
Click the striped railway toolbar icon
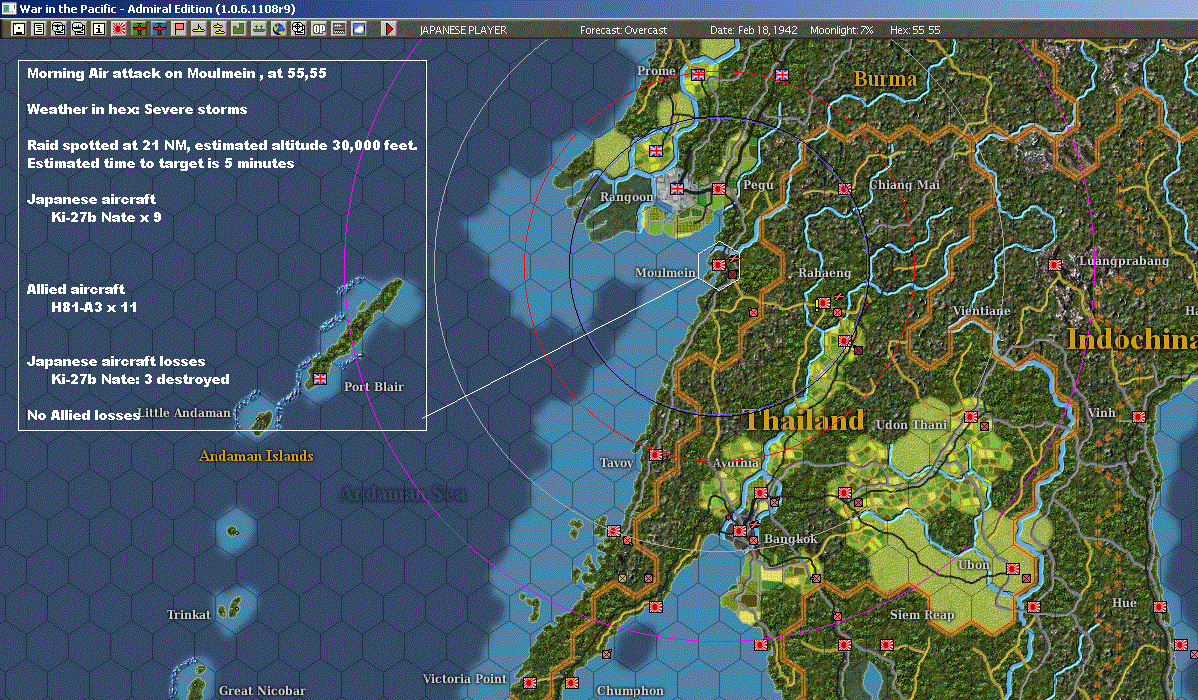point(338,29)
